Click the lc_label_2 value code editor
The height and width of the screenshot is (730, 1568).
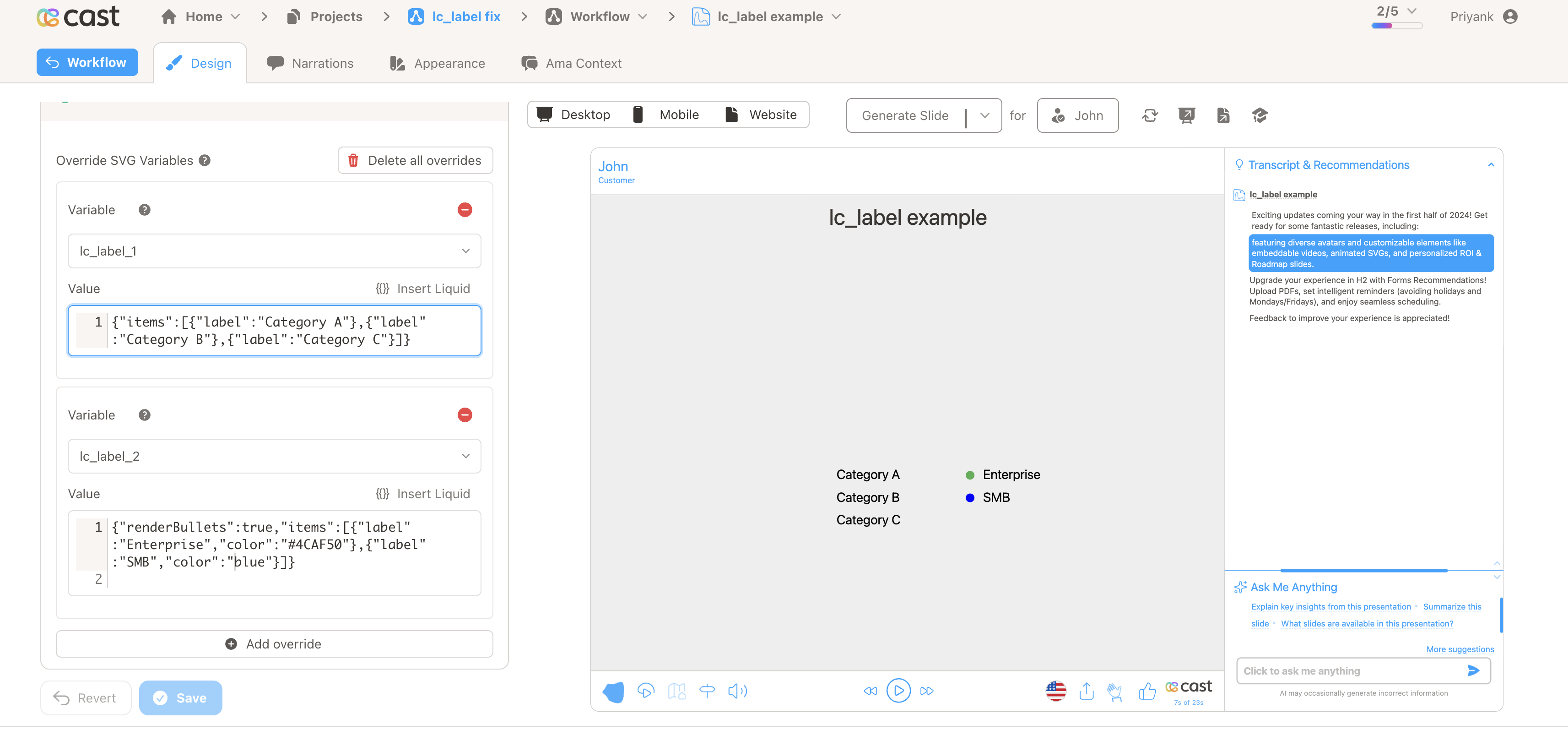[x=275, y=553]
